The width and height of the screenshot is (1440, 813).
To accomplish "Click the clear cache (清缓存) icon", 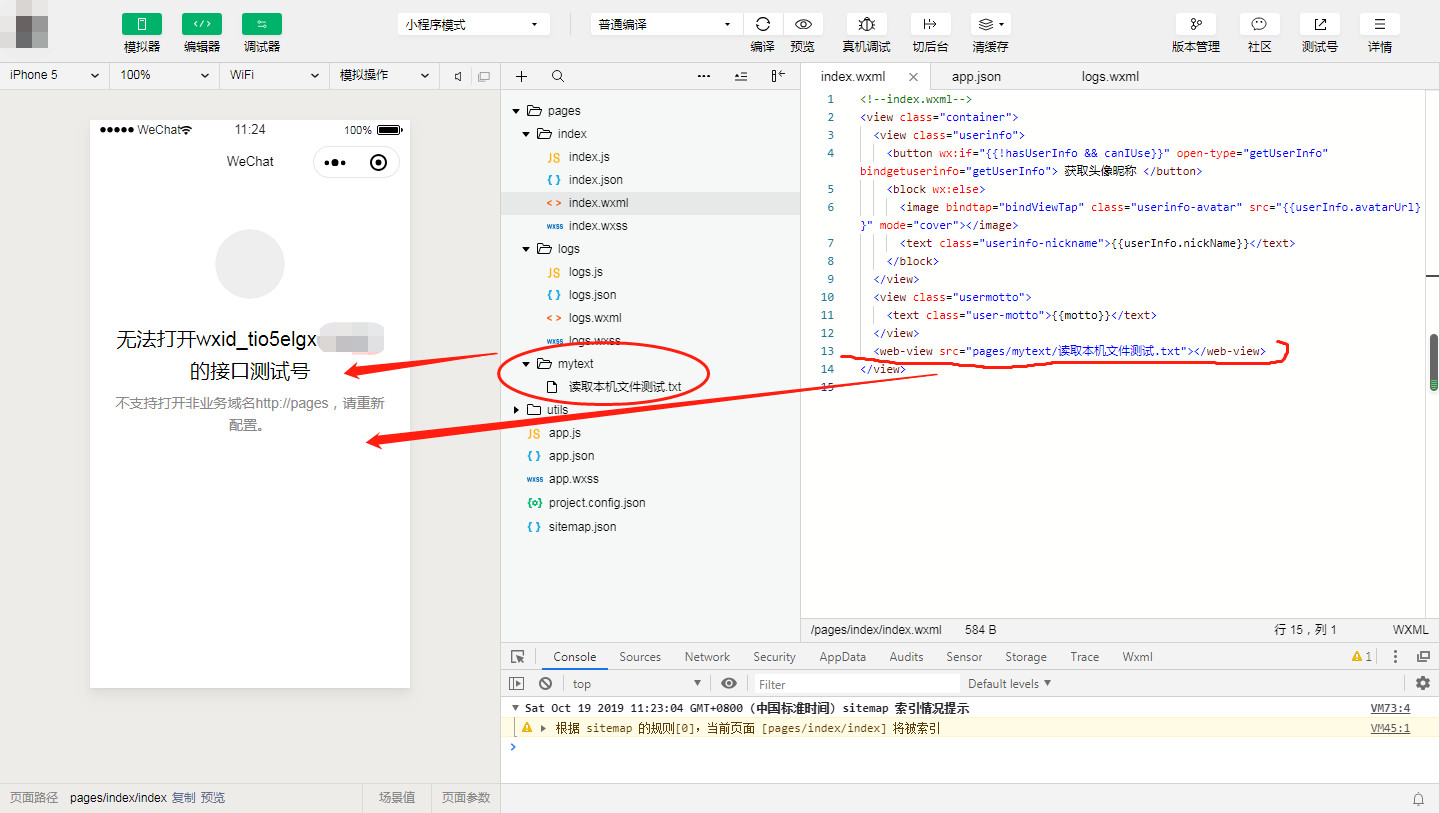I will pos(989,25).
